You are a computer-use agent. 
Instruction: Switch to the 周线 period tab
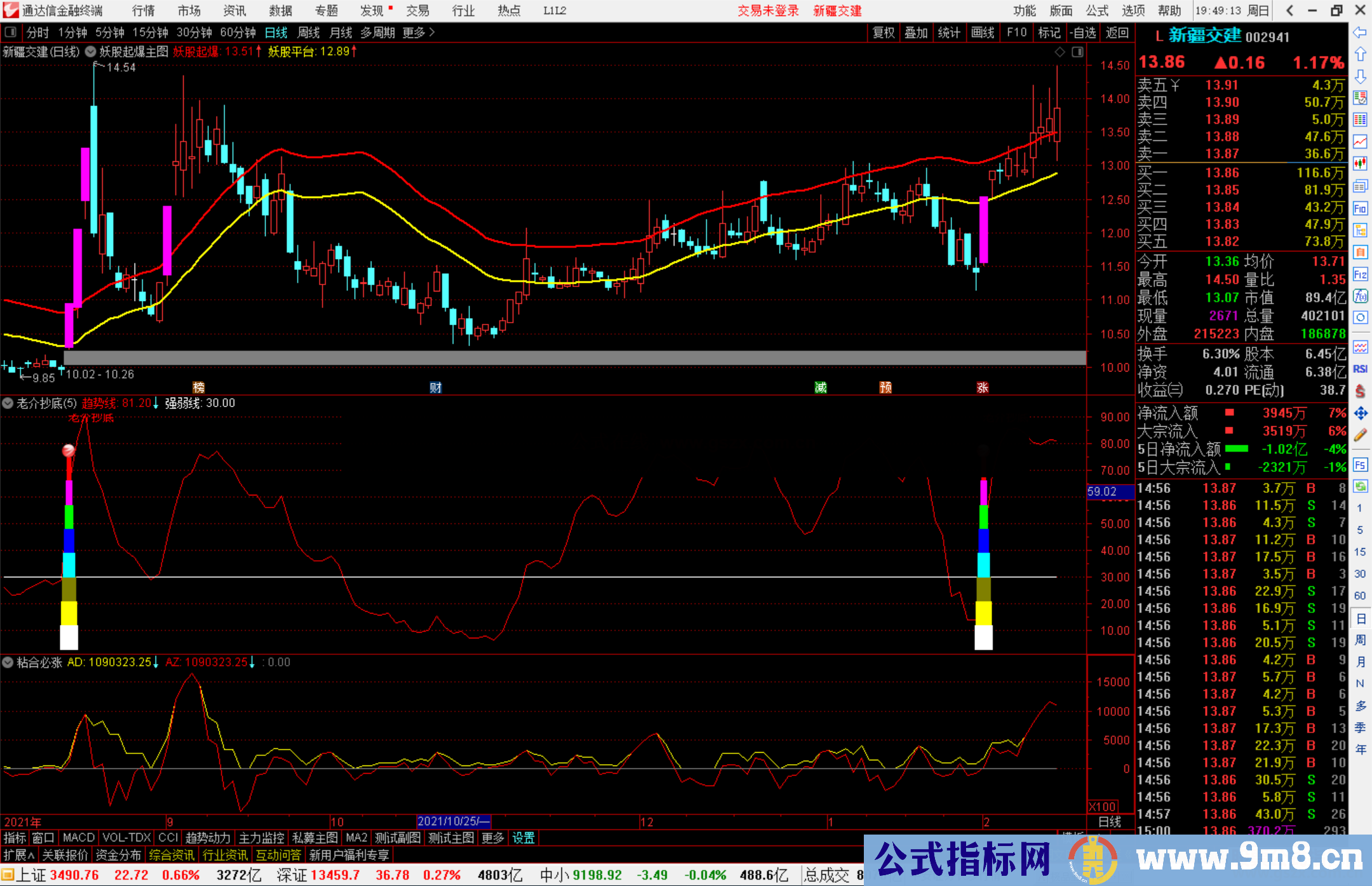tap(308, 32)
